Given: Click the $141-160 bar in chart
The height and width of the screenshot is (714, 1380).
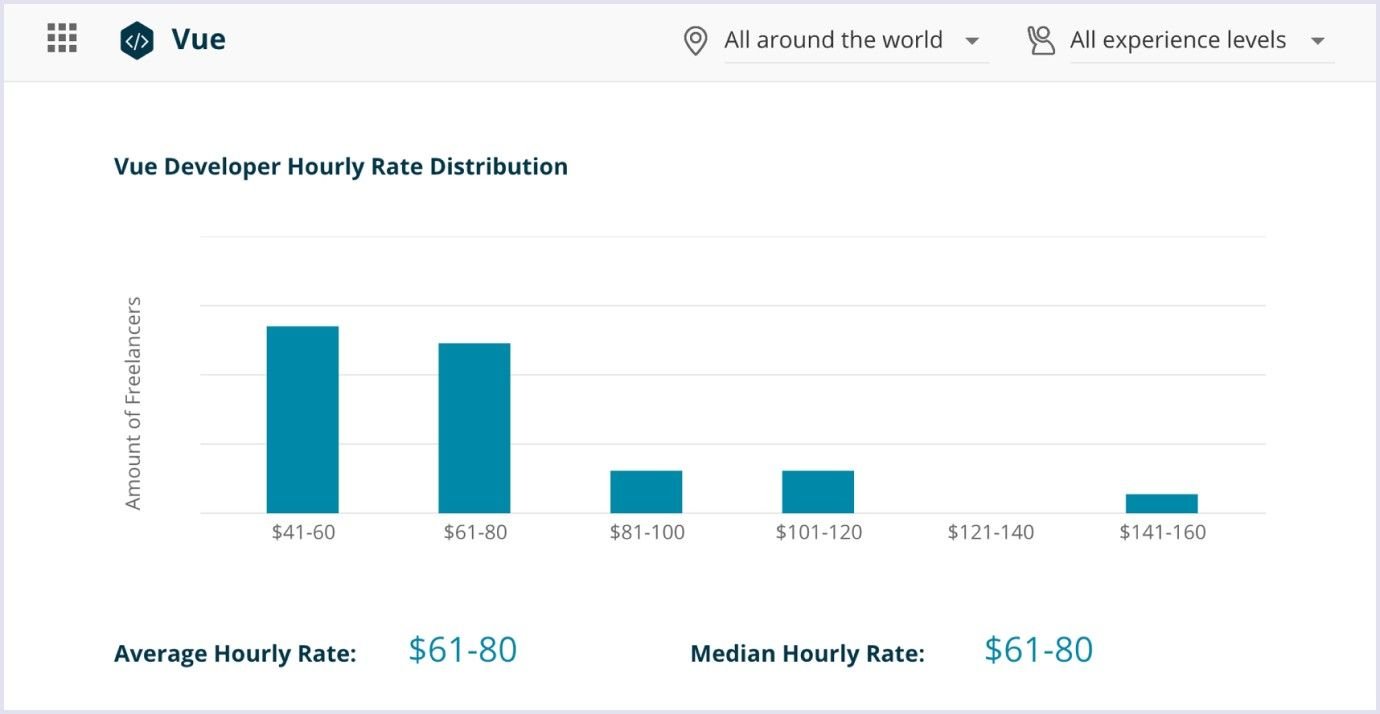Looking at the screenshot, I should (x=1162, y=504).
